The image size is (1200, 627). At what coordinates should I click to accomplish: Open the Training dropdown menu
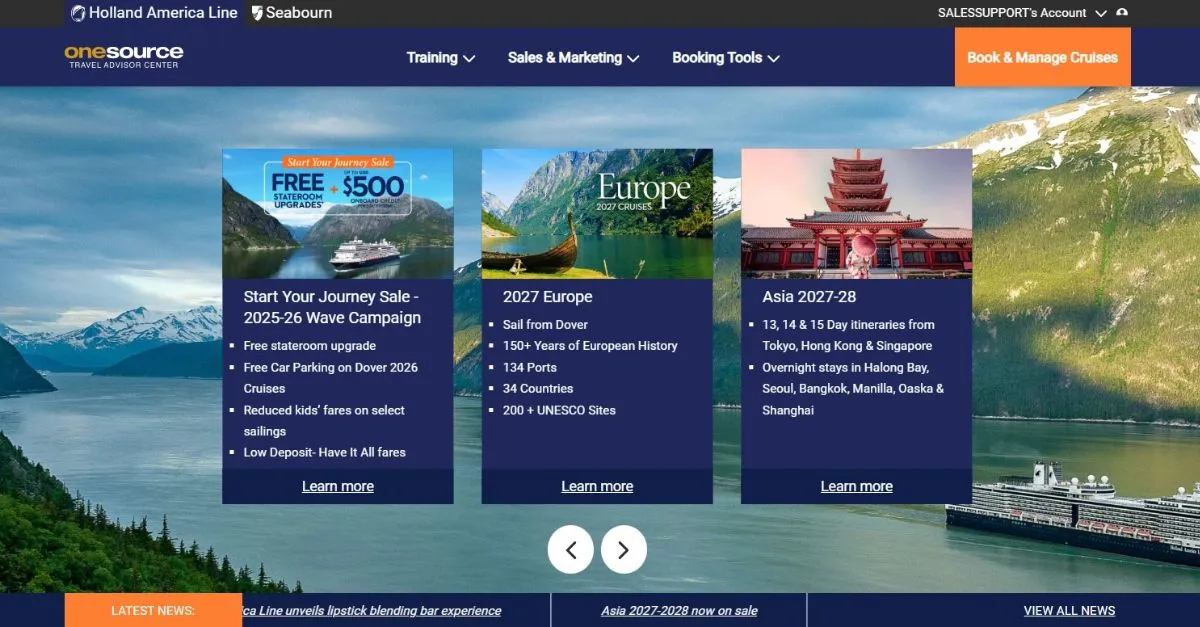pyautogui.click(x=440, y=57)
